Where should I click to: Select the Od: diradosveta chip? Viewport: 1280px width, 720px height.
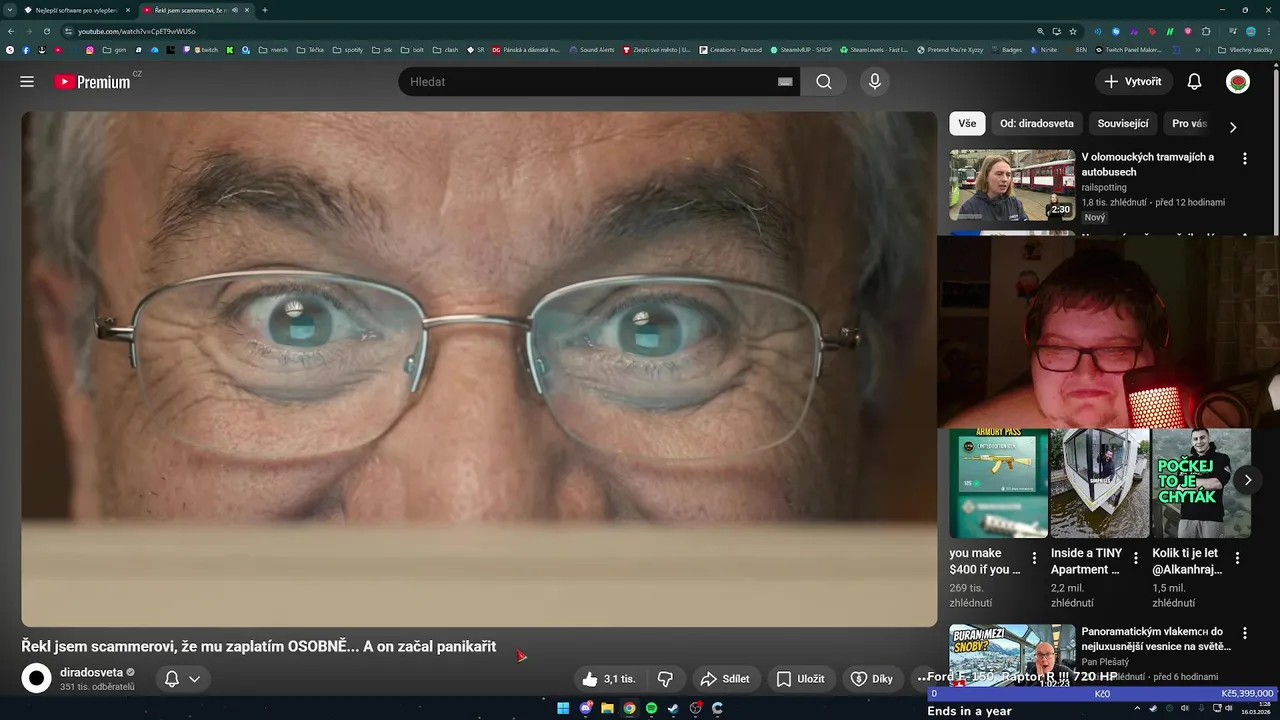(x=1037, y=124)
